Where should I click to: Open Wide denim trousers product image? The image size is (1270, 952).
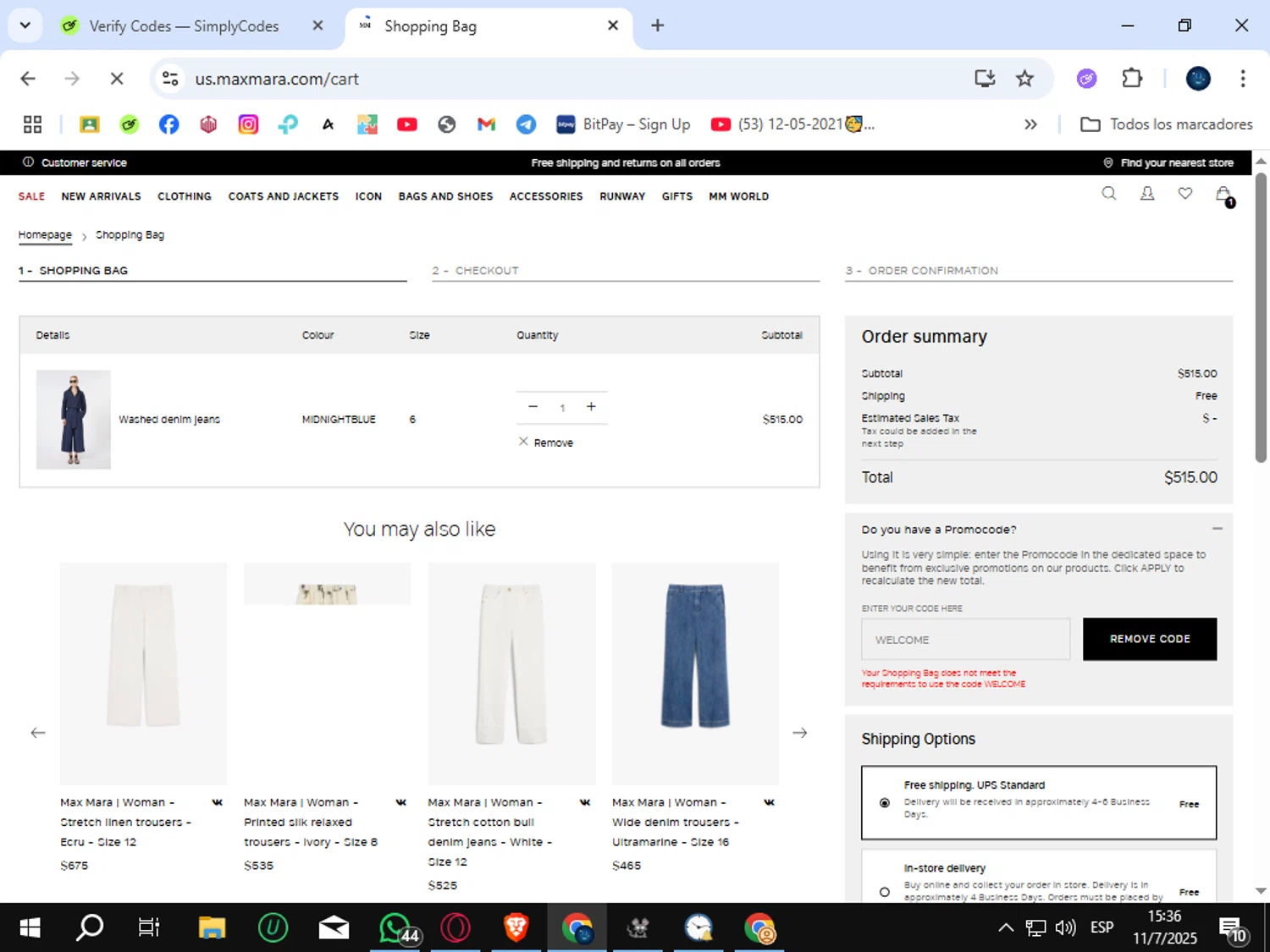(695, 674)
